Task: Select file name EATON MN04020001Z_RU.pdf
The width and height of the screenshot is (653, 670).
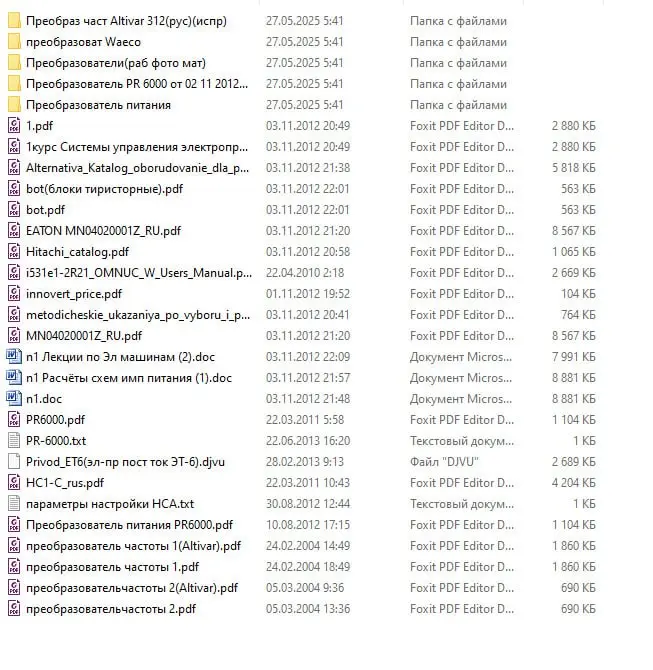Action: (103, 231)
